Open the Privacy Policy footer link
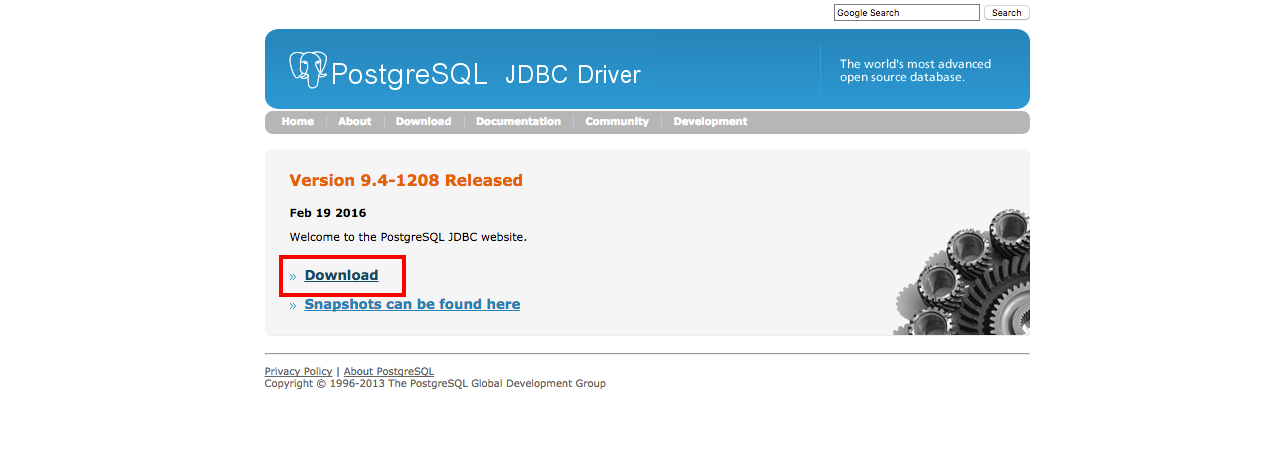 [298, 371]
